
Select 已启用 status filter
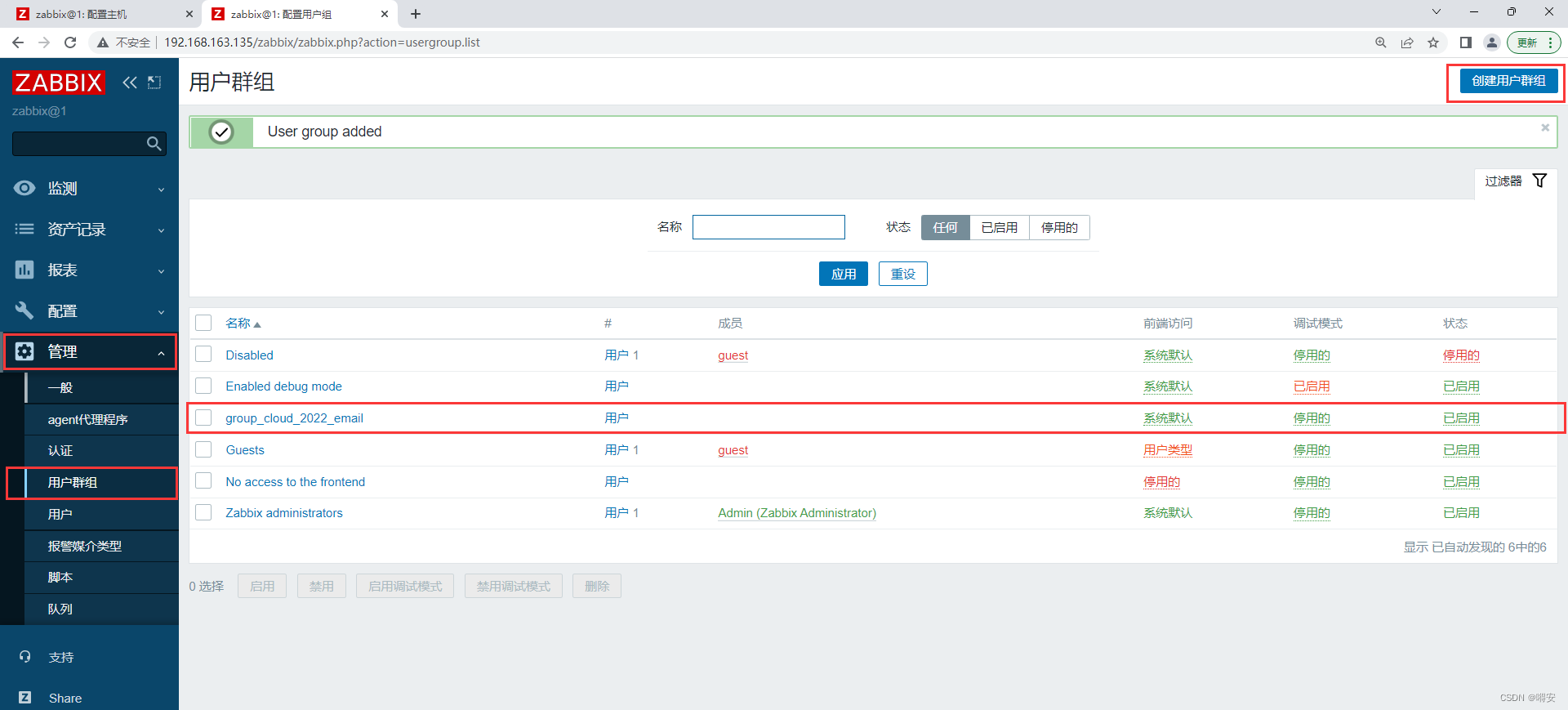tap(1000, 227)
